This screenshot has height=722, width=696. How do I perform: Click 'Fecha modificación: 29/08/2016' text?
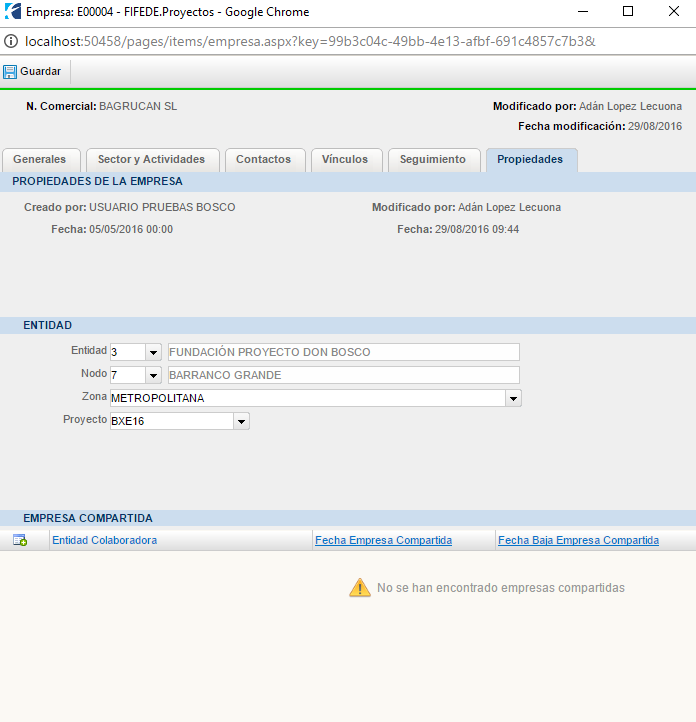(x=600, y=126)
